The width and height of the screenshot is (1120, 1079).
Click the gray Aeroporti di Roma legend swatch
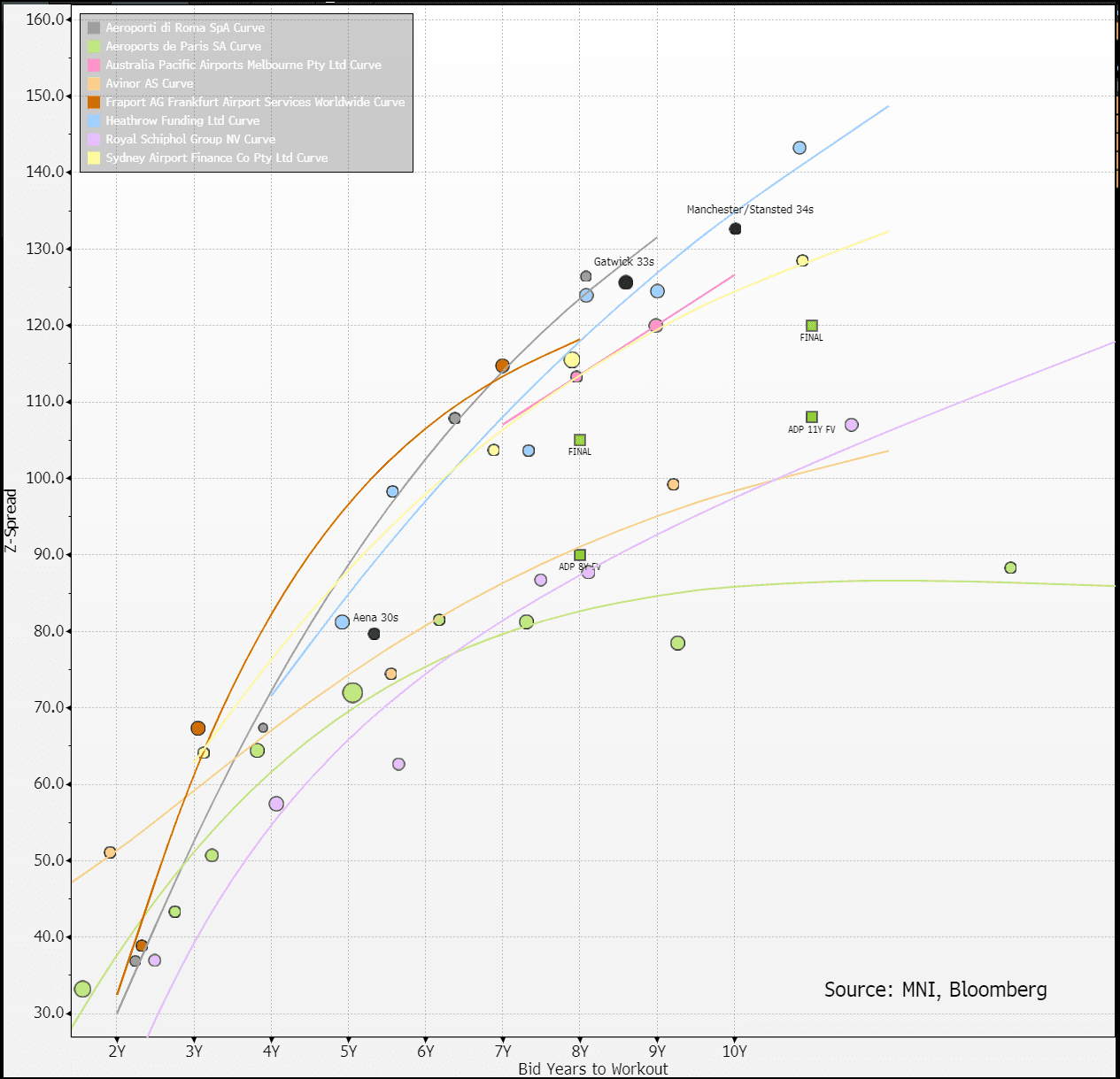coord(94,28)
